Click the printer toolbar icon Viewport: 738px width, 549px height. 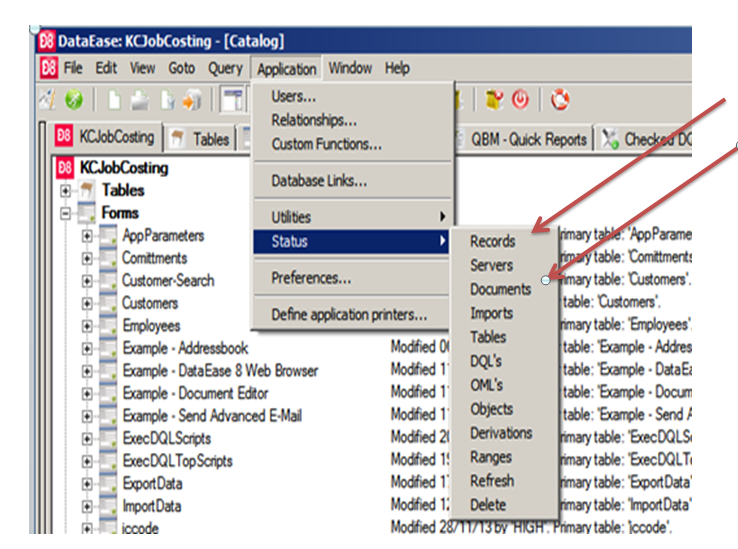click(x=139, y=100)
